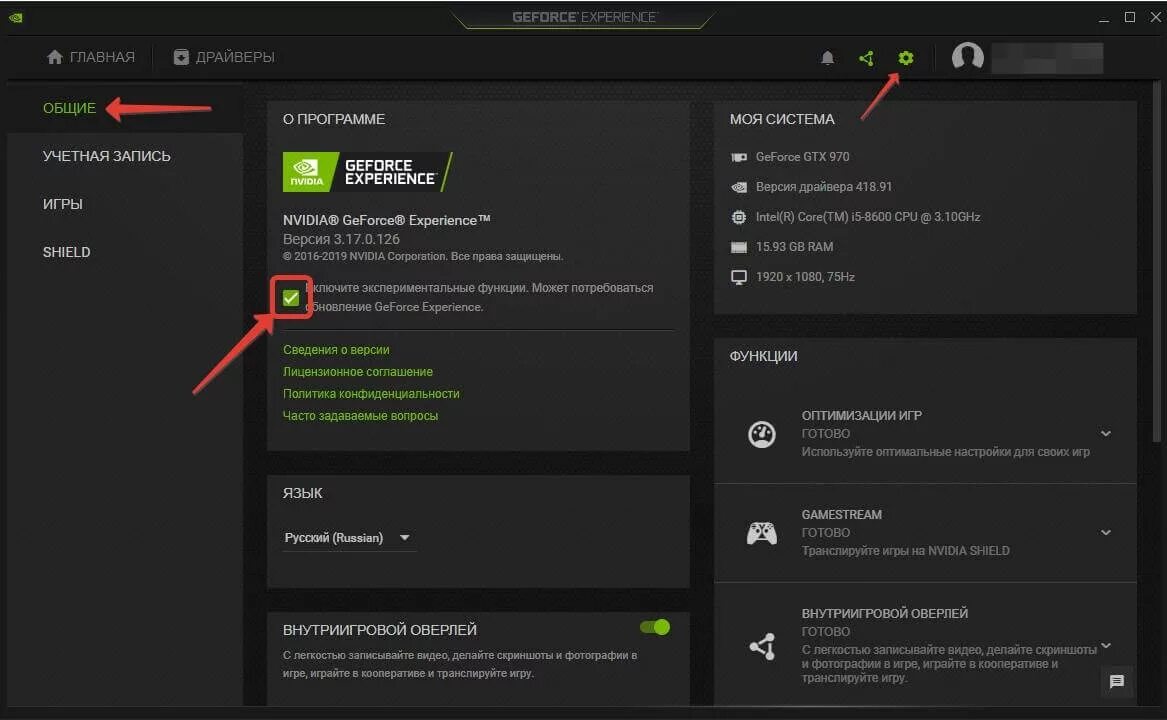
Task: Click the ОПТИМИЗАЦИИ ИГР title
Action: point(861,415)
